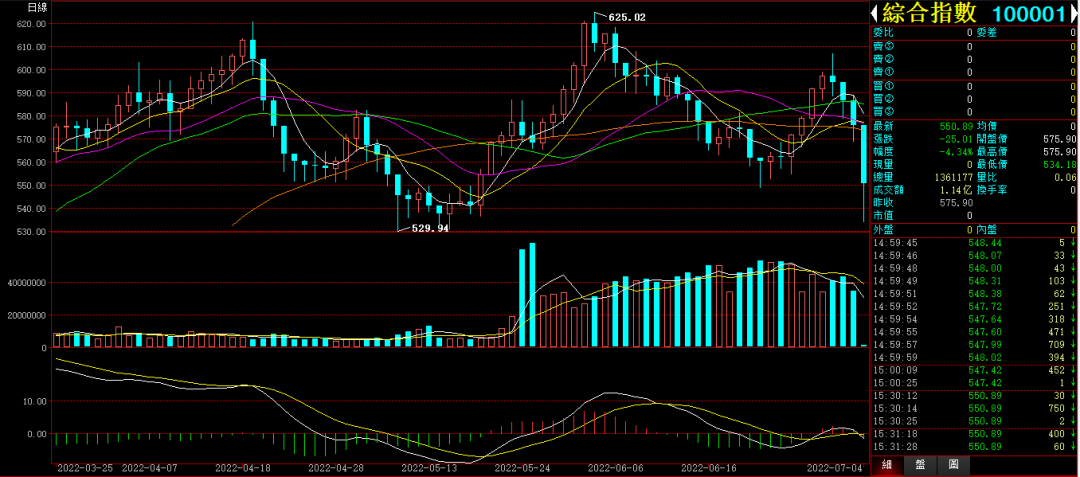Click the 漲跌 value -25.01
Image resolution: width=1080 pixels, height=477 pixels.
click(x=957, y=139)
